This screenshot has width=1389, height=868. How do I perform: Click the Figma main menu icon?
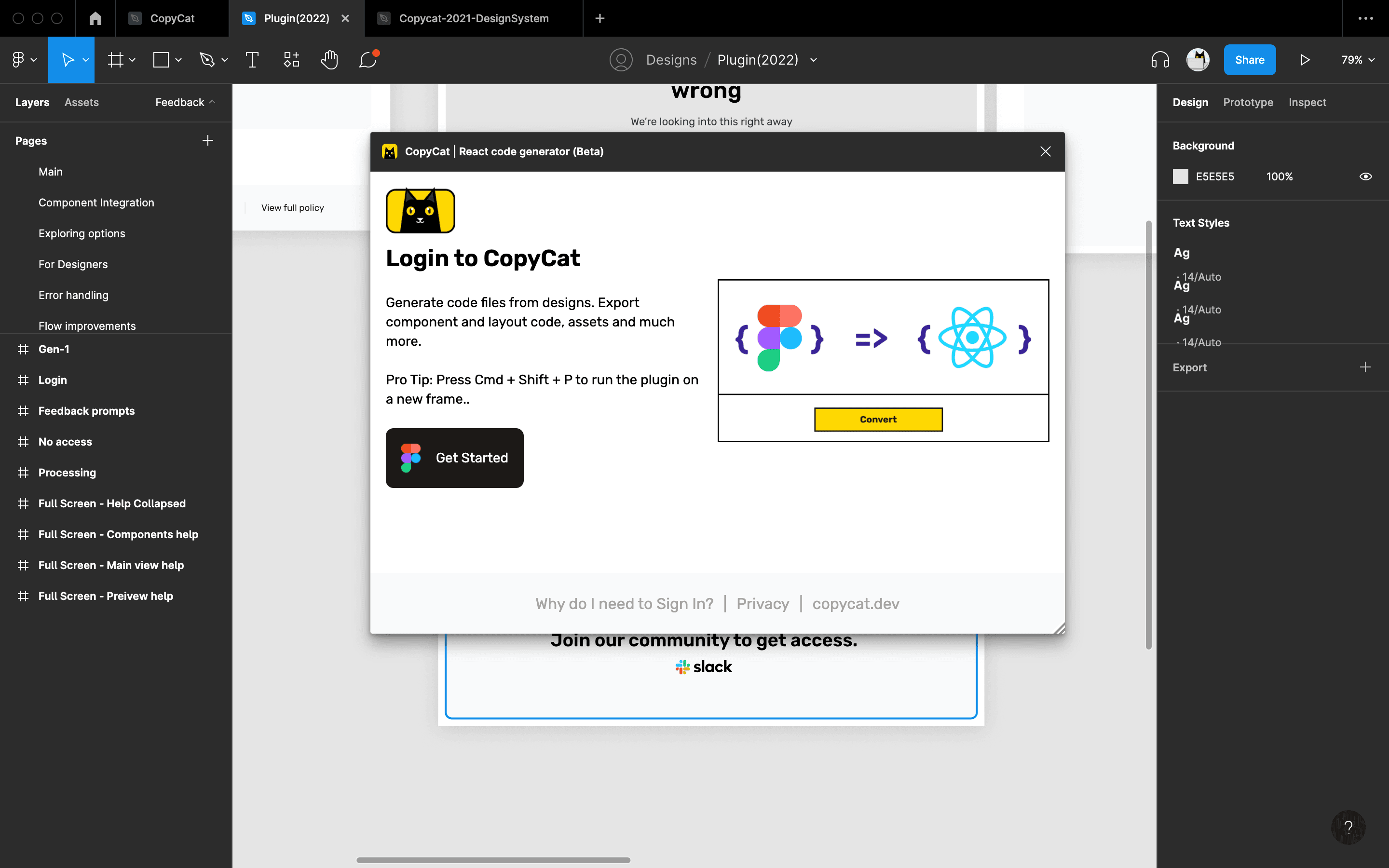point(24,60)
